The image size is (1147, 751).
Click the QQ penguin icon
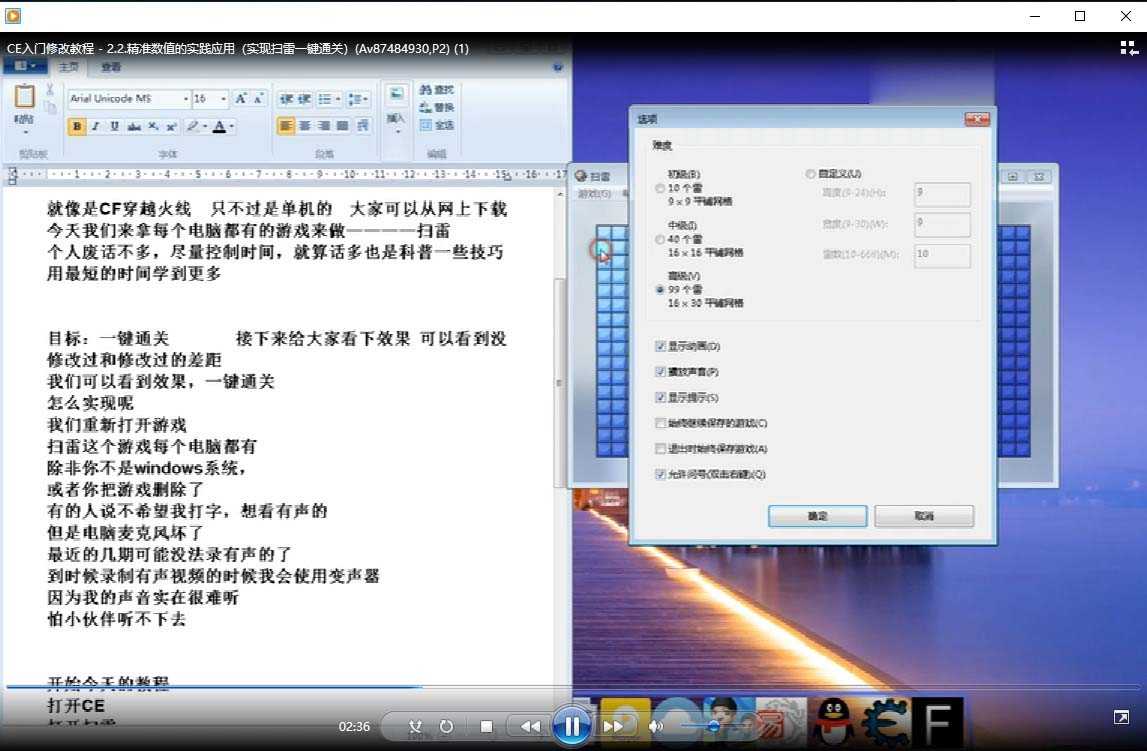click(834, 720)
